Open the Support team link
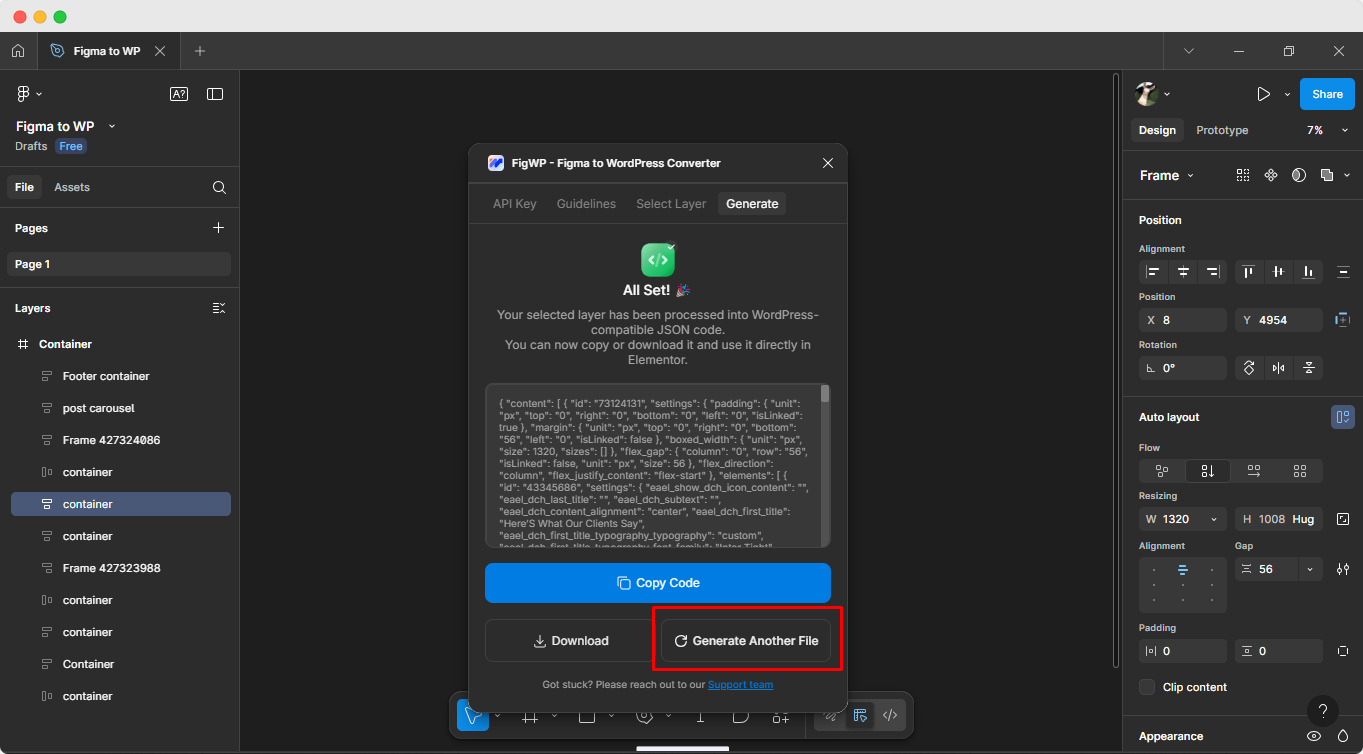 [x=740, y=685]
